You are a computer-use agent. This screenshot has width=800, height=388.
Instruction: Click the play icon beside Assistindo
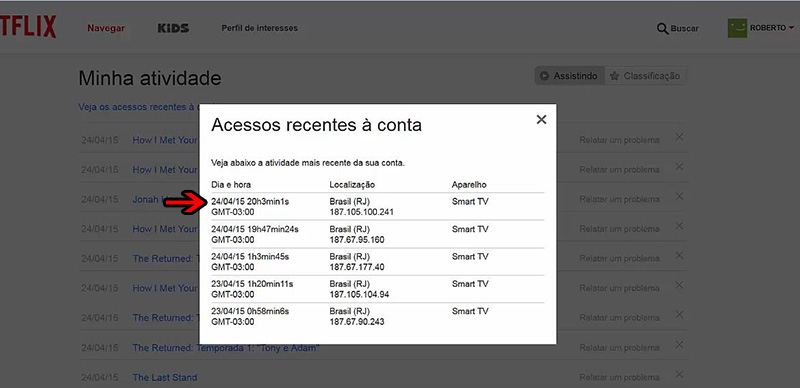(544, 76)
